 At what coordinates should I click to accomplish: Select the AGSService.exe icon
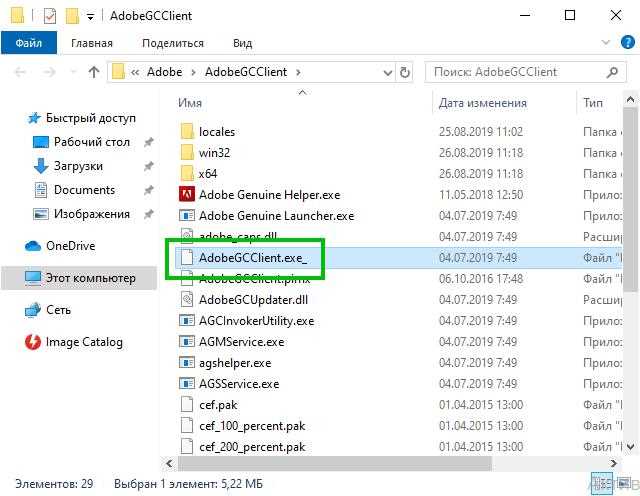[x=187, y=384]
